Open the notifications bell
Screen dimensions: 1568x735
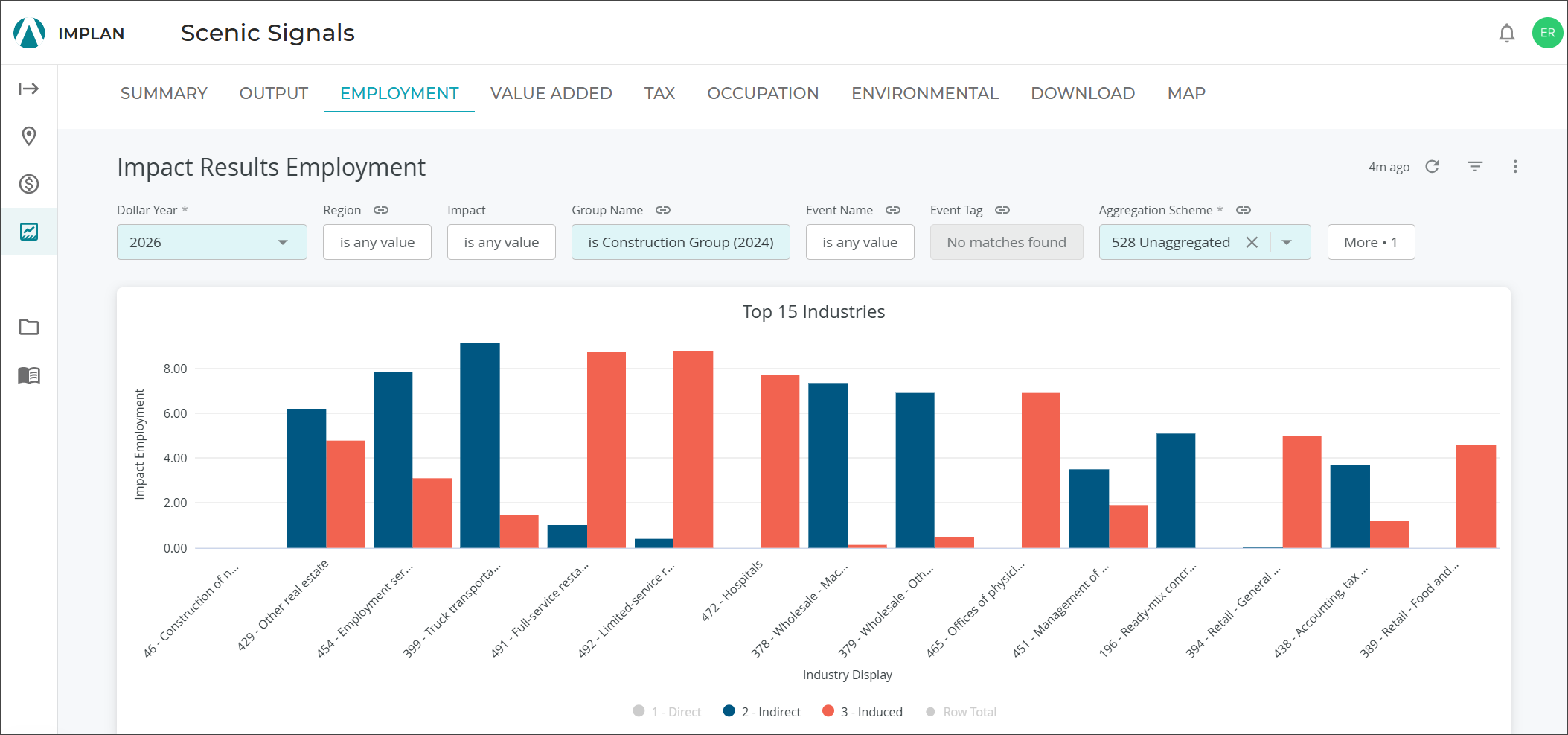pyautogui.click(x=1507, y=33)
